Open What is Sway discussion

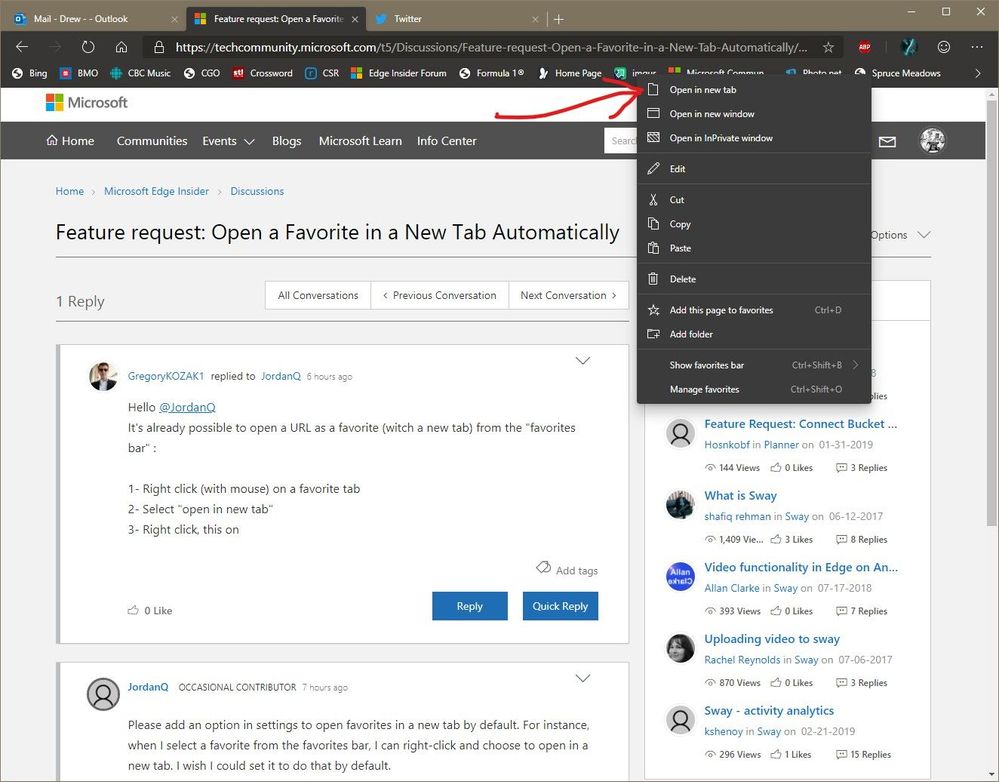click(740, 496)
